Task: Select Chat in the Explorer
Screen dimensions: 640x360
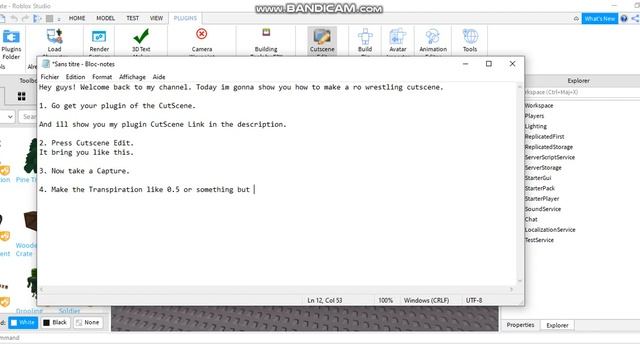Action: [531, 219]
